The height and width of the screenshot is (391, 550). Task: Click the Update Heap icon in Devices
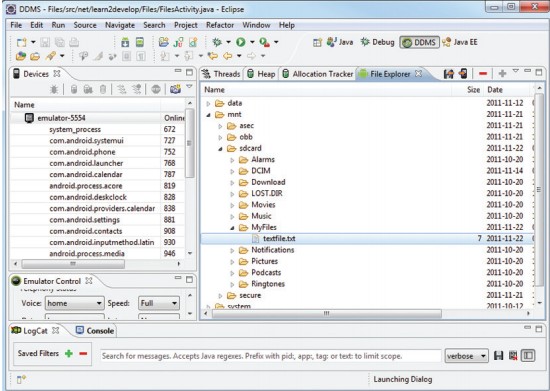[74, 89]
